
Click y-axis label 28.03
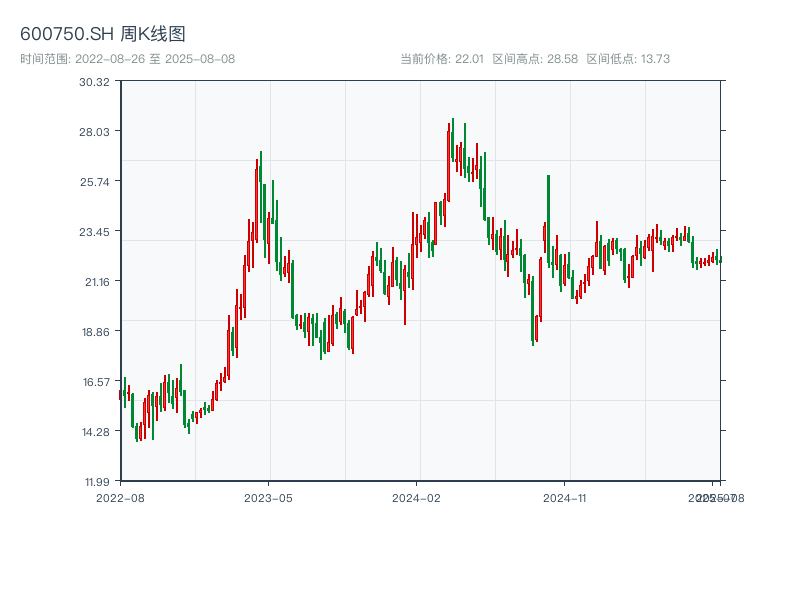point(94,132)
